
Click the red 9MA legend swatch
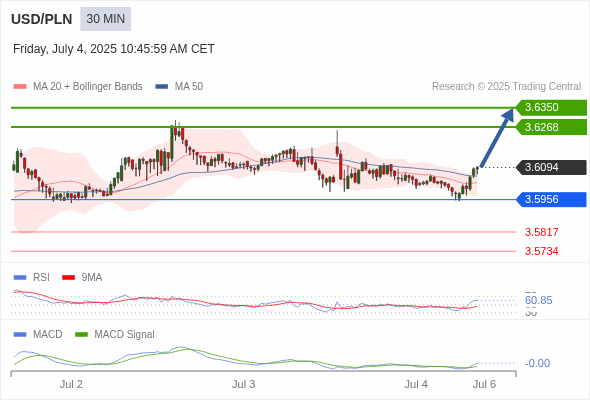pyautogui.click(x=68, y=278)
